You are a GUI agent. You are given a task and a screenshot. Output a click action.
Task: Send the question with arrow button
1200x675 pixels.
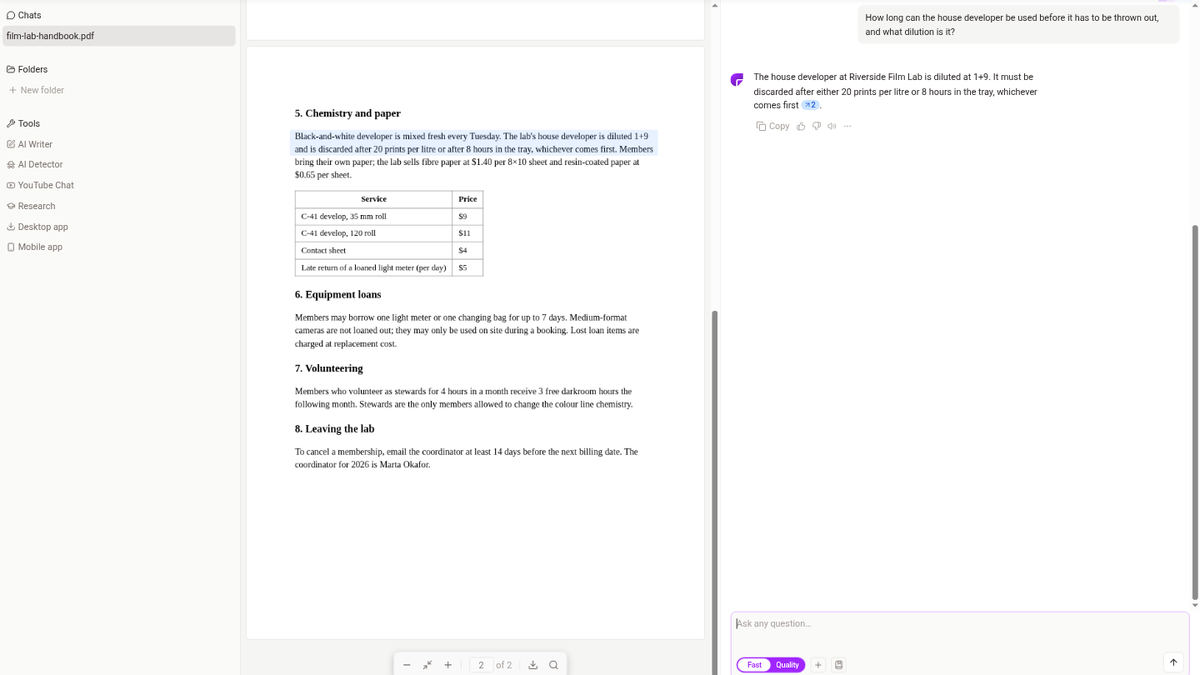1173,662
